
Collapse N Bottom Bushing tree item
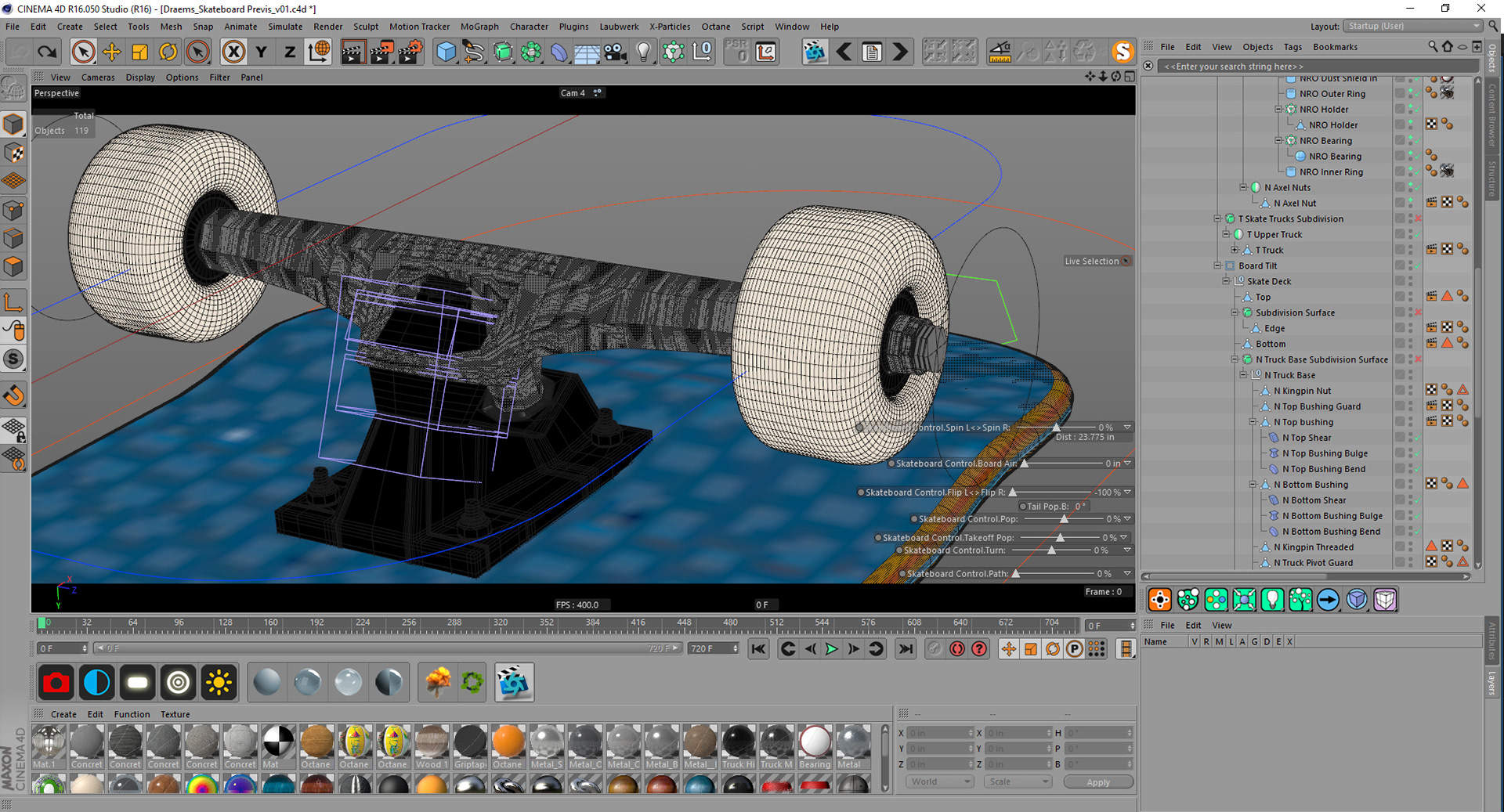click(1253, 485)
